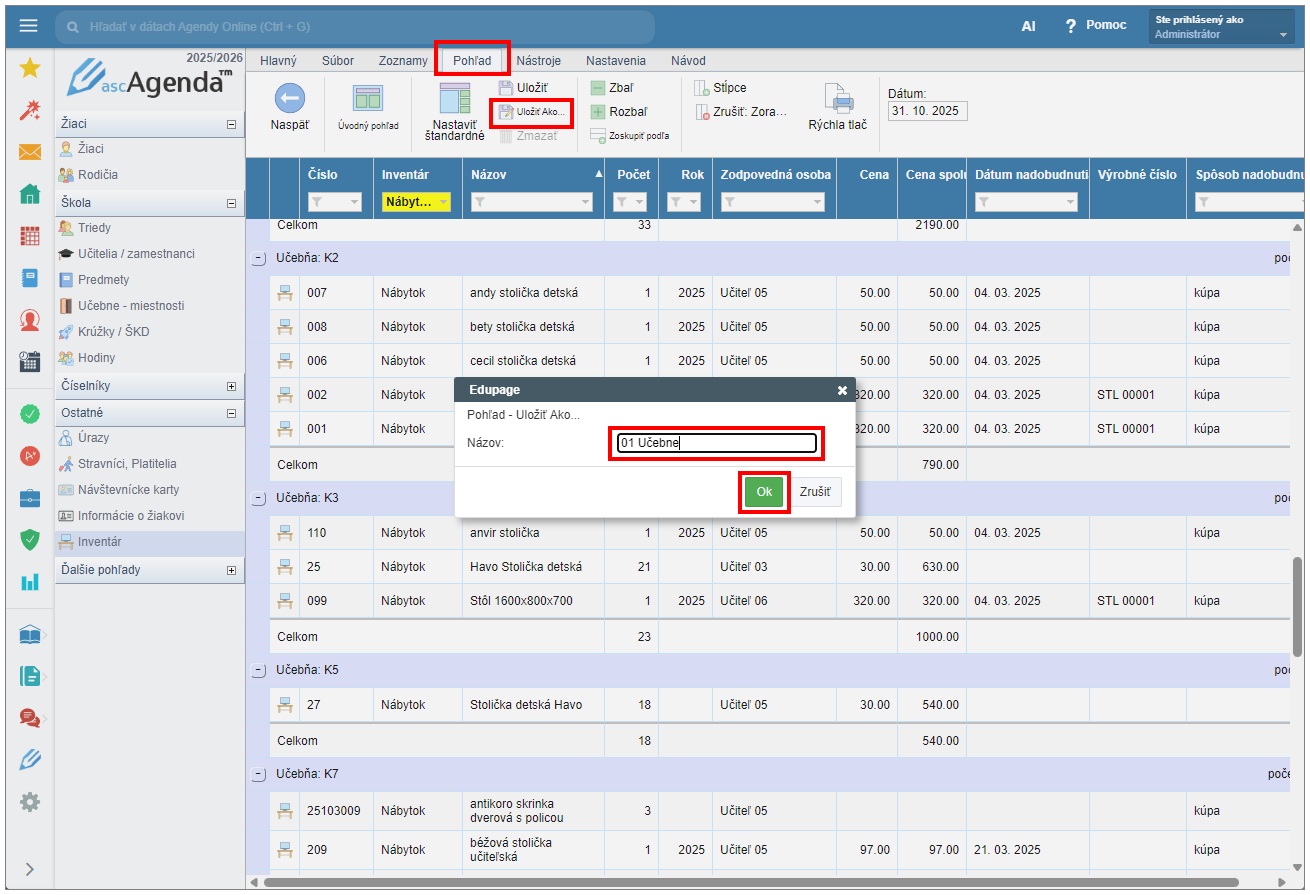The width and height of the screenshot is (1310, 895).
Task: Click the yellow star favorites icon
Action: click(x=30, y=67)
